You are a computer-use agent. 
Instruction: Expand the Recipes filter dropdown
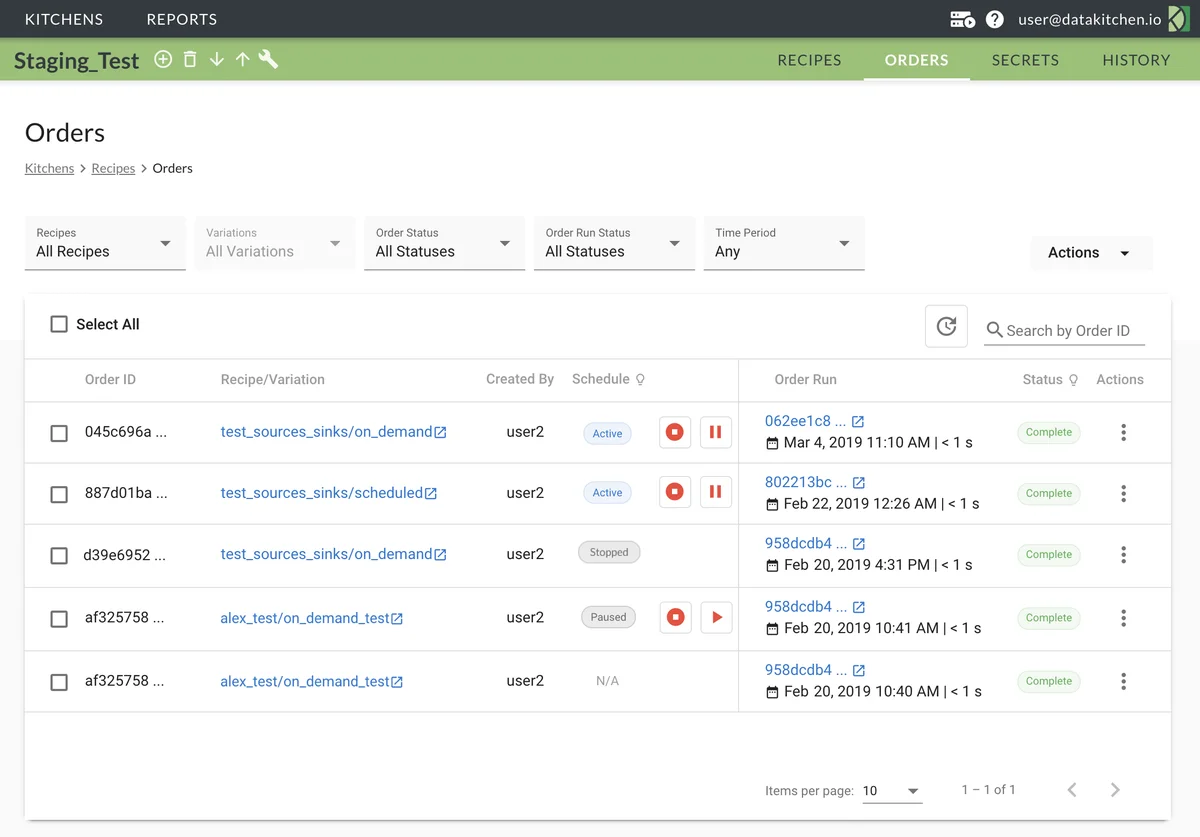click(105, 243)
